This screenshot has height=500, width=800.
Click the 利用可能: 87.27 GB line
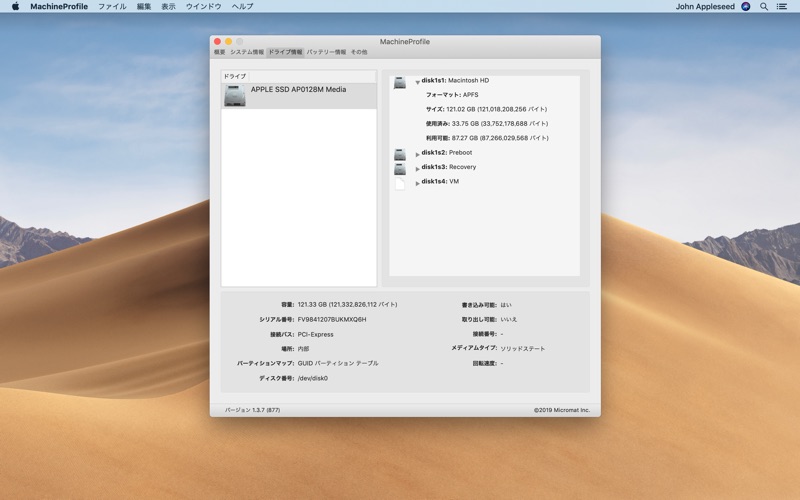click(x=487, y=138)
